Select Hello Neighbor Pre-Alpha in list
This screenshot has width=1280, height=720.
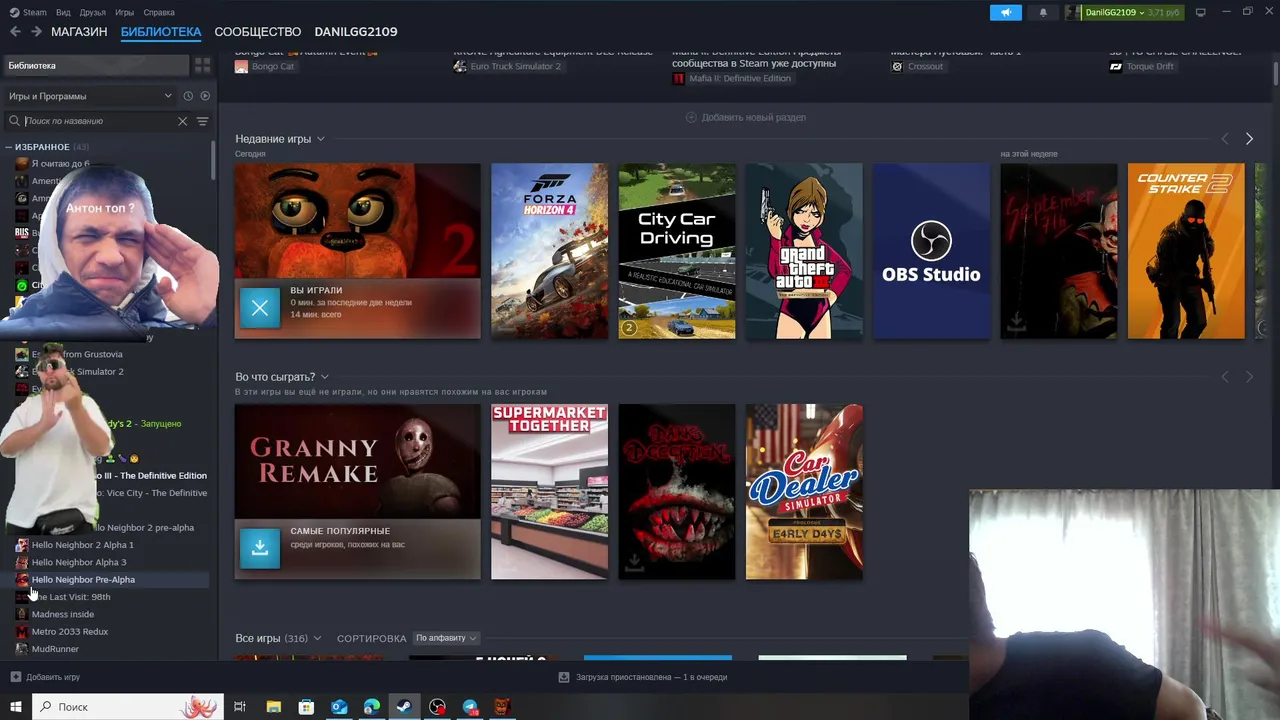pos(83,580)
